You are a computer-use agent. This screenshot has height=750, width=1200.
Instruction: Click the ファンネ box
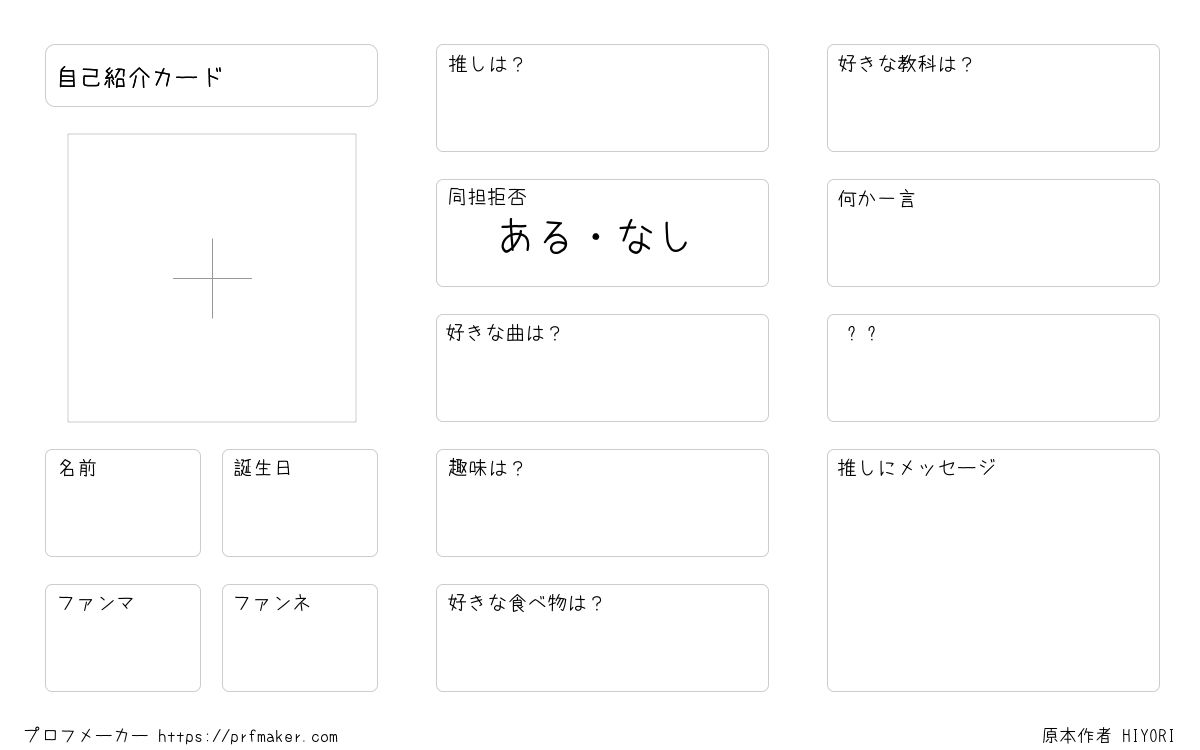300,638
